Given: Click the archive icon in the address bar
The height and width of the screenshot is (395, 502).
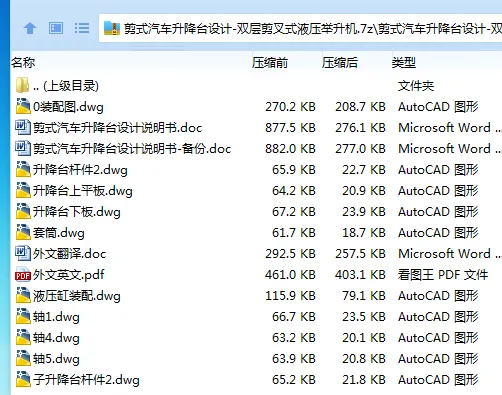Looking at the screenshot, I should coord(112,29).
